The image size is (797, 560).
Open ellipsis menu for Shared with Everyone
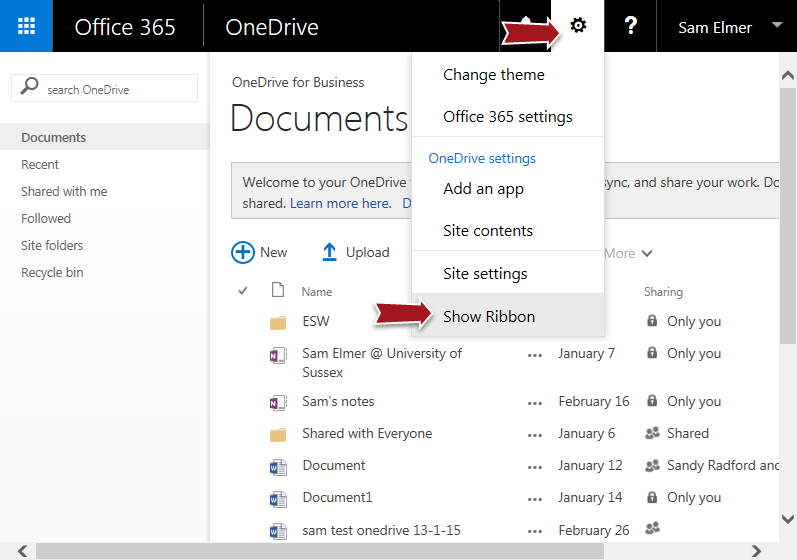point(535,435)
